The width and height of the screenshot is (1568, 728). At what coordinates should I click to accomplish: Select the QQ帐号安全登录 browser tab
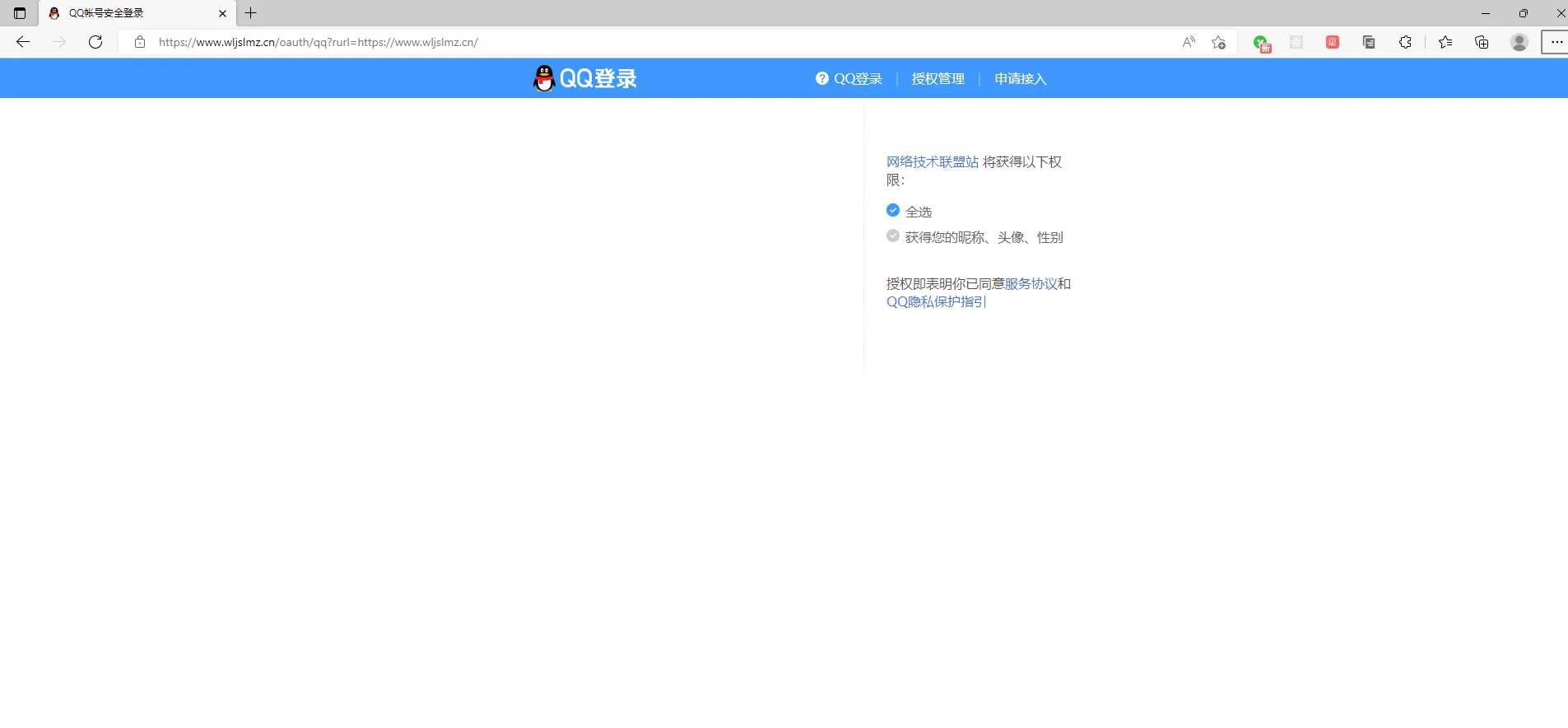click(137, 13)
